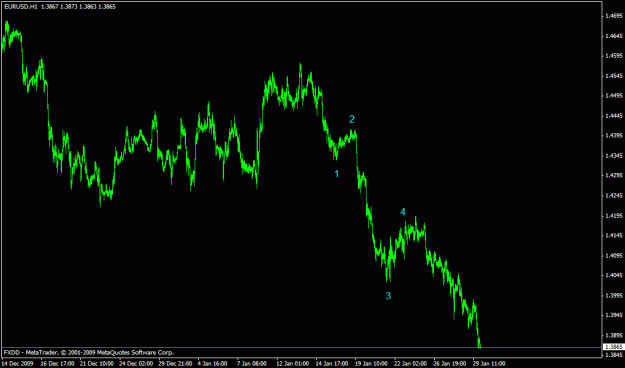Click the 26 Jan 19:00 time label
The image size is (625, 368).
point(450,364)
